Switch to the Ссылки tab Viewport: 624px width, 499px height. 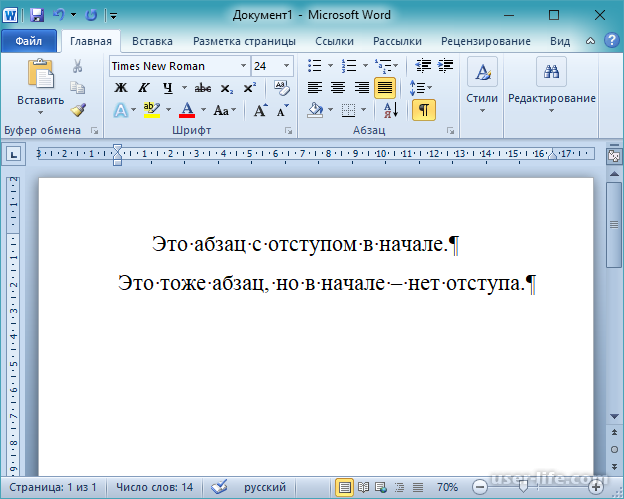334,41
